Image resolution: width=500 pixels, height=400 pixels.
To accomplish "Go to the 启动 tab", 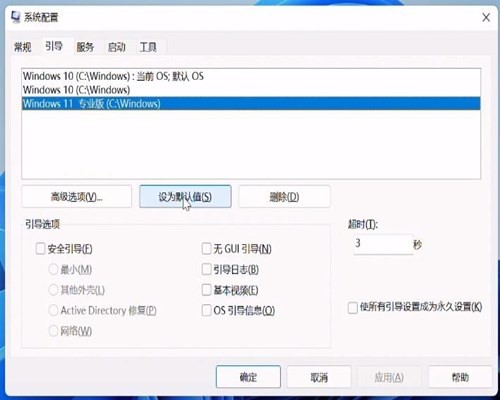I will click(117, 47).
